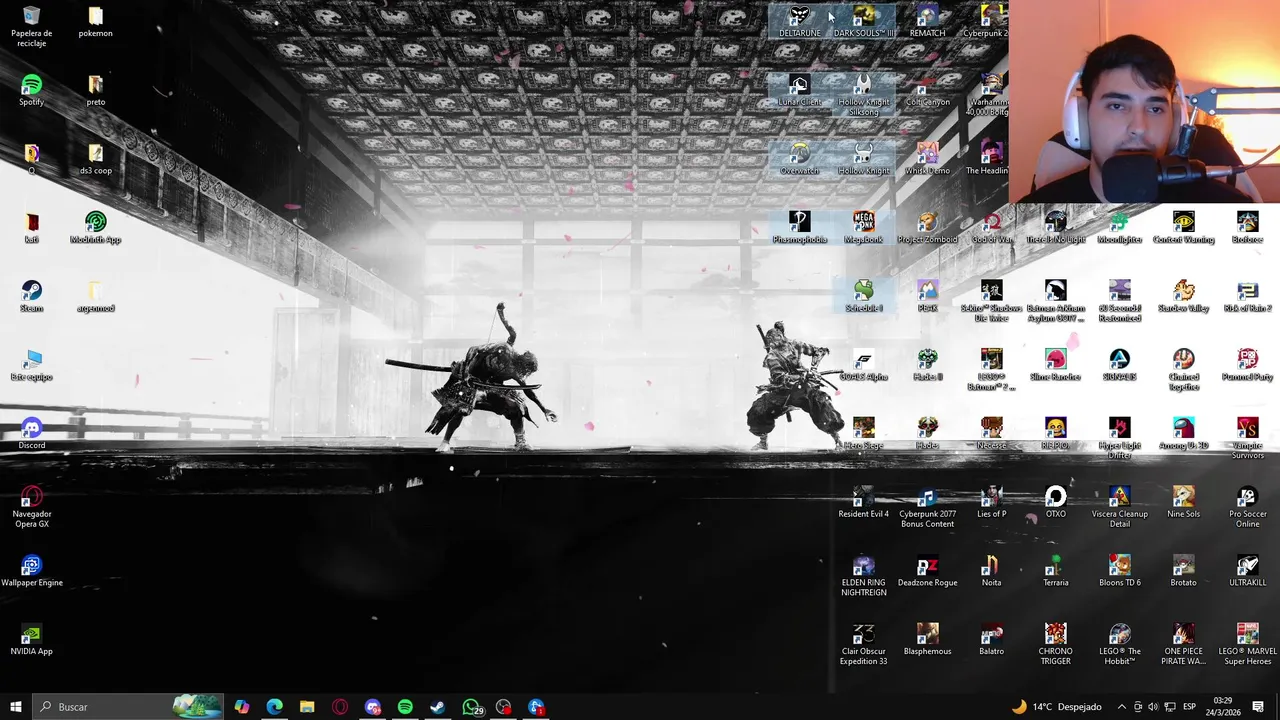The width and height of the screenshot is (1280, 720).
Task: Launch CHRONO TRIGGER from the desktop
Action: pos(1055,645)
